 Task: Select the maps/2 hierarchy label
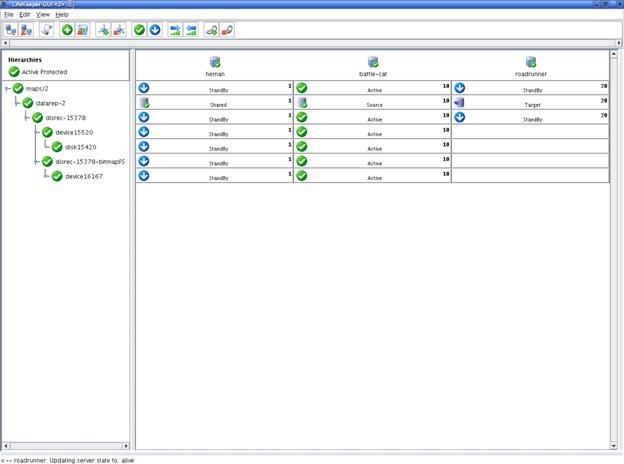point(37,89)
